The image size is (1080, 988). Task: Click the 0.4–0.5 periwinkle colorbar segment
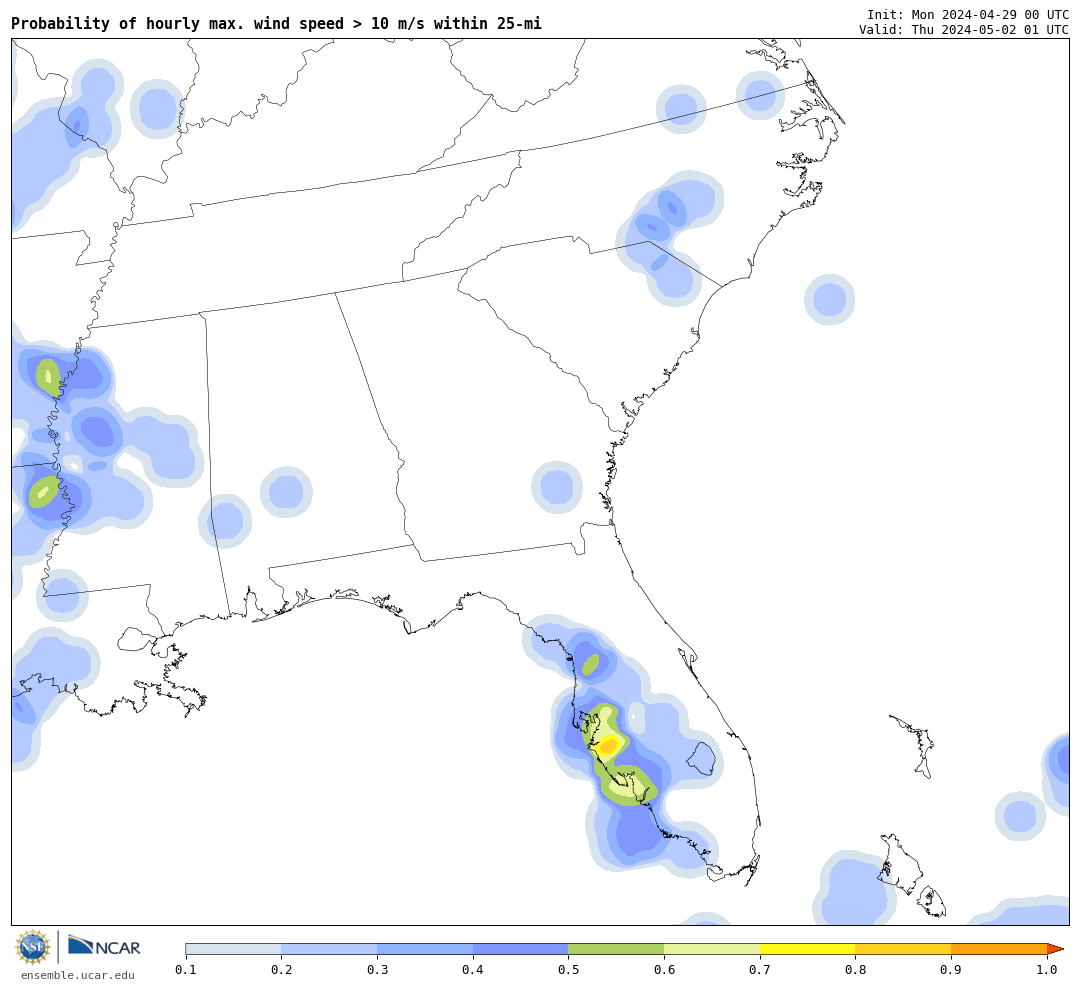520,949
